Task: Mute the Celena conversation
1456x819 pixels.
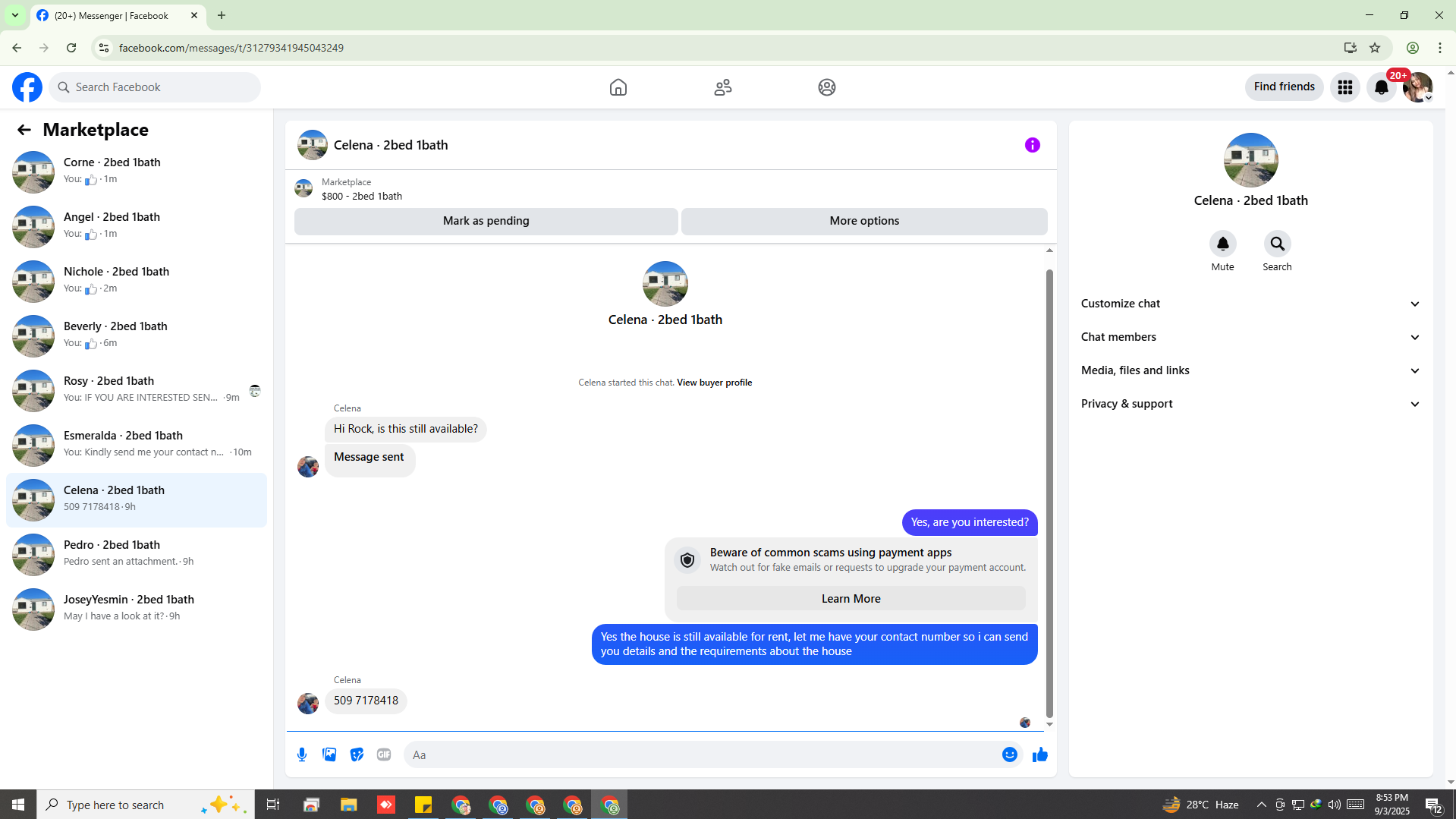Action: [x=1222, y=244]
